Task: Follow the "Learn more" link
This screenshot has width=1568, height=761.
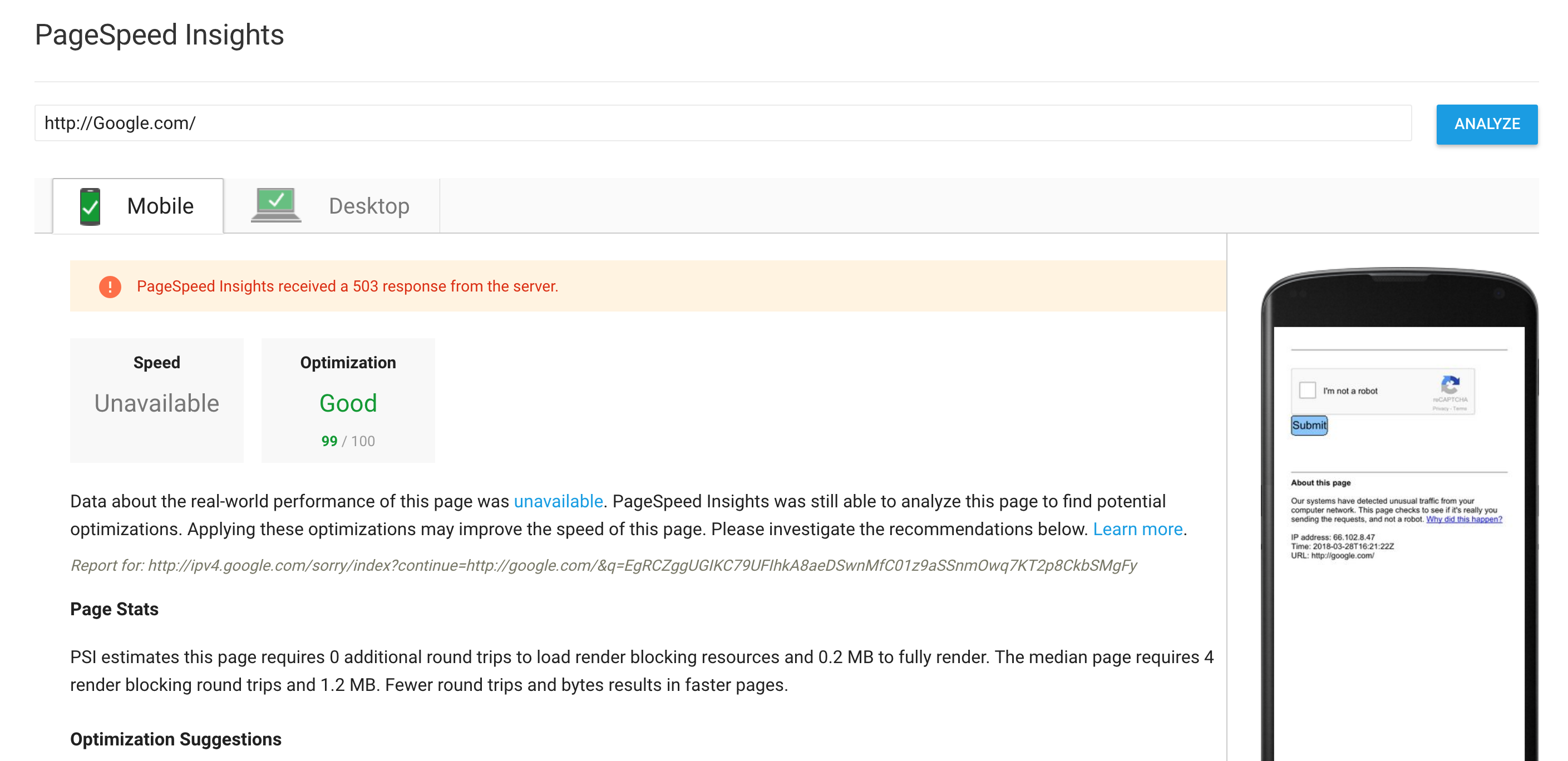Action: (x=1137, y=529)
